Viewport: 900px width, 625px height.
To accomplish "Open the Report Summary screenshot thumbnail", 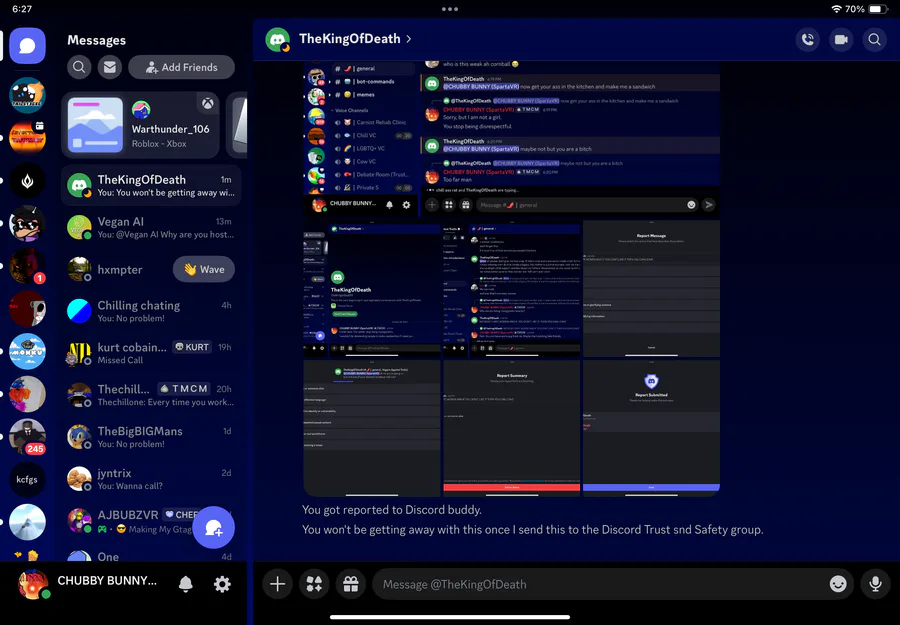I will (x=511, y=427).
